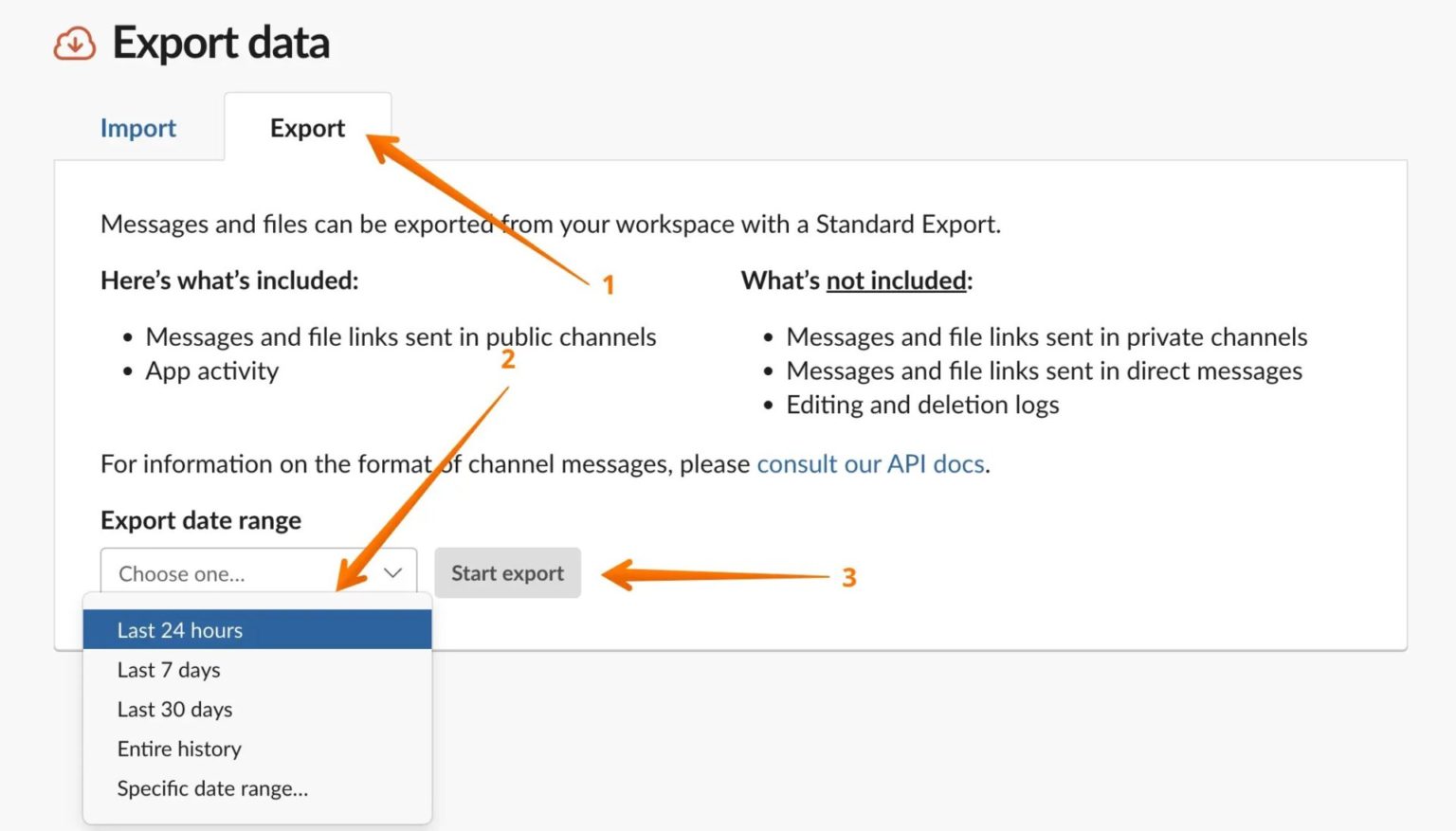Choose the Specific date range option
This screenshot has height=831, width=1456.
pos(211,787)
